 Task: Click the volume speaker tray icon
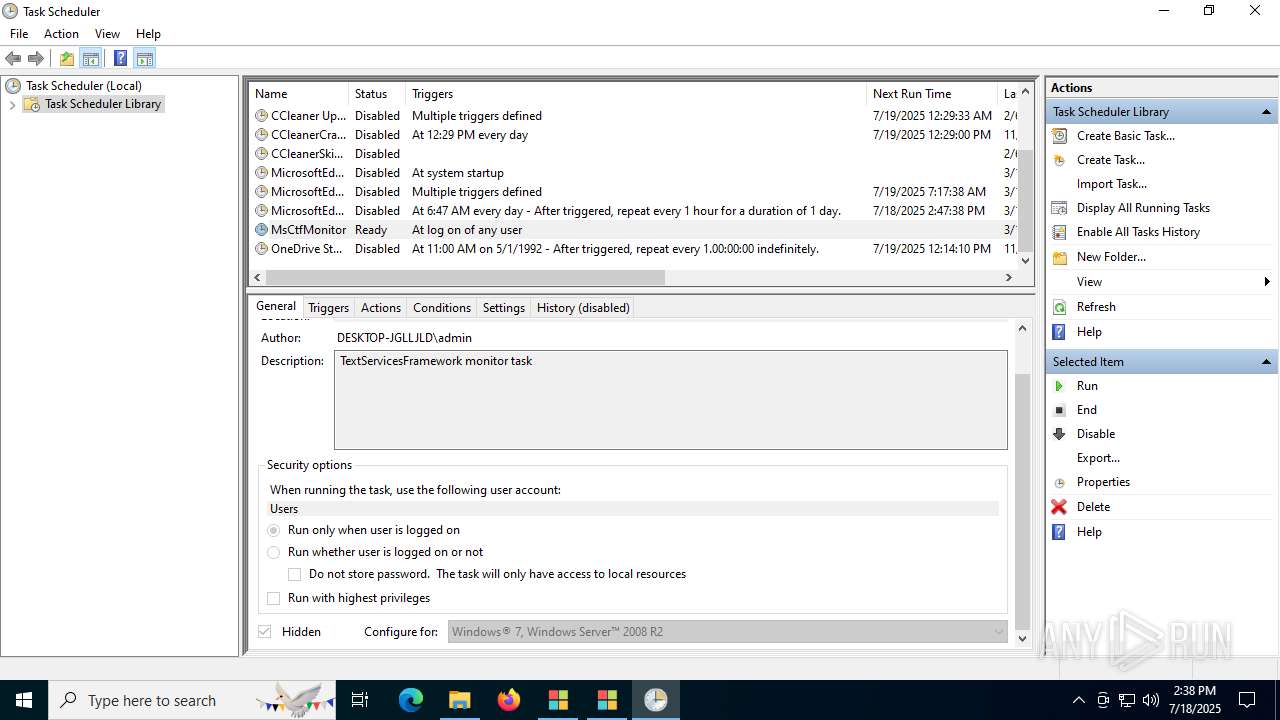[x=1151, y=700]
